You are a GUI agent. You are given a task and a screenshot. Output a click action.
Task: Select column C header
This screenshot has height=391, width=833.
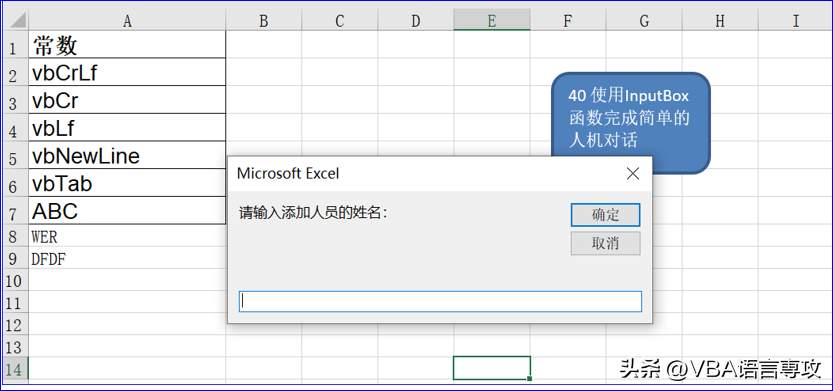[x=339, y=21]
